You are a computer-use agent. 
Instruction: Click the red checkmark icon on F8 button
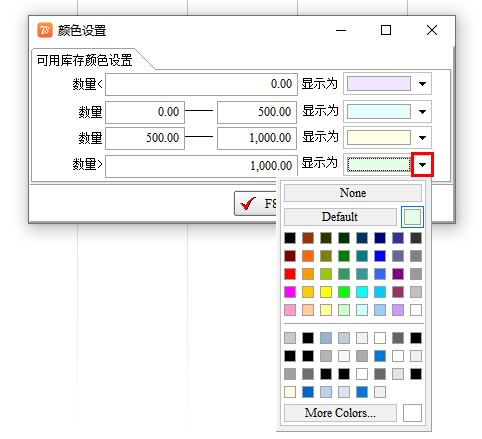pos(248,203)
